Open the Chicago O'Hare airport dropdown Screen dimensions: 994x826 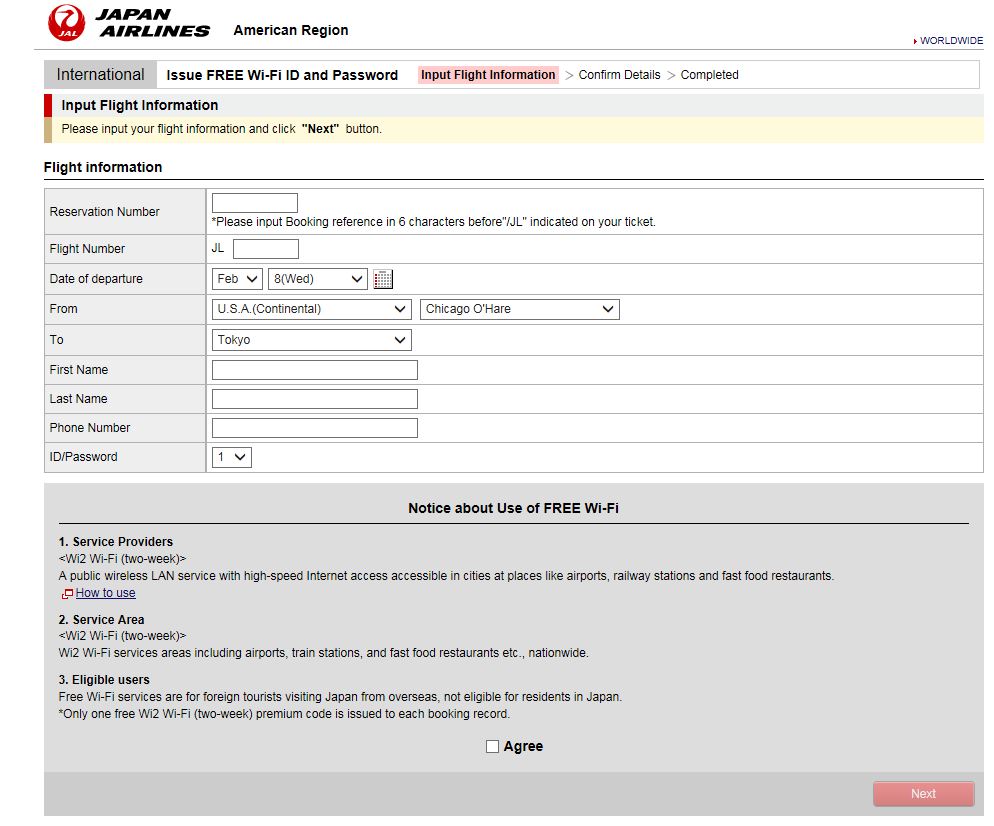(x=519, y=309)
